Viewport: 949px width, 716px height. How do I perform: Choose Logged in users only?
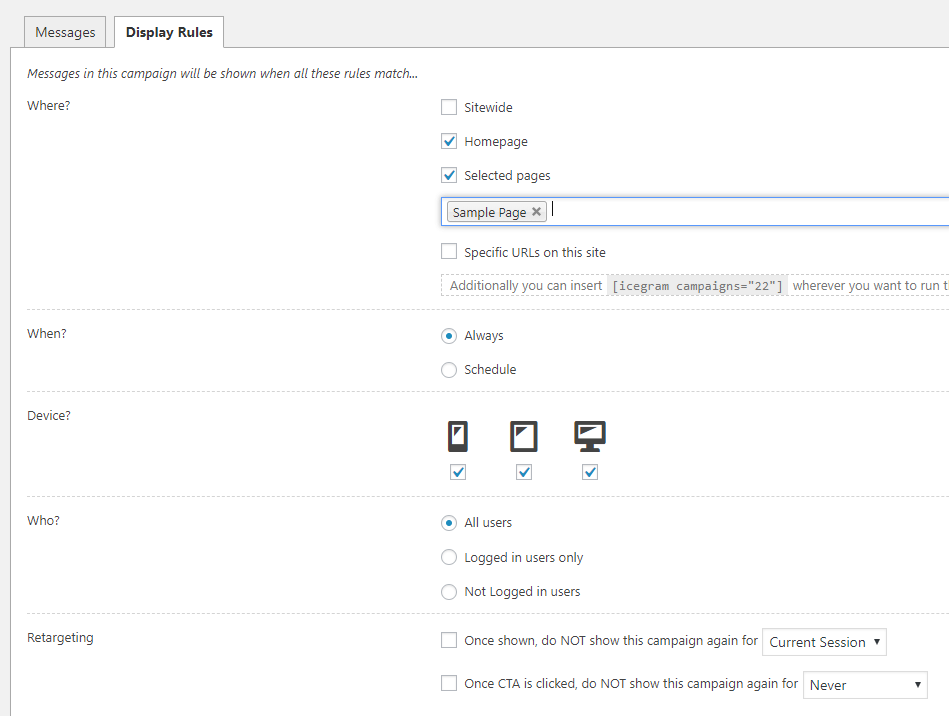pyautogui.click(x=449, y=558)
